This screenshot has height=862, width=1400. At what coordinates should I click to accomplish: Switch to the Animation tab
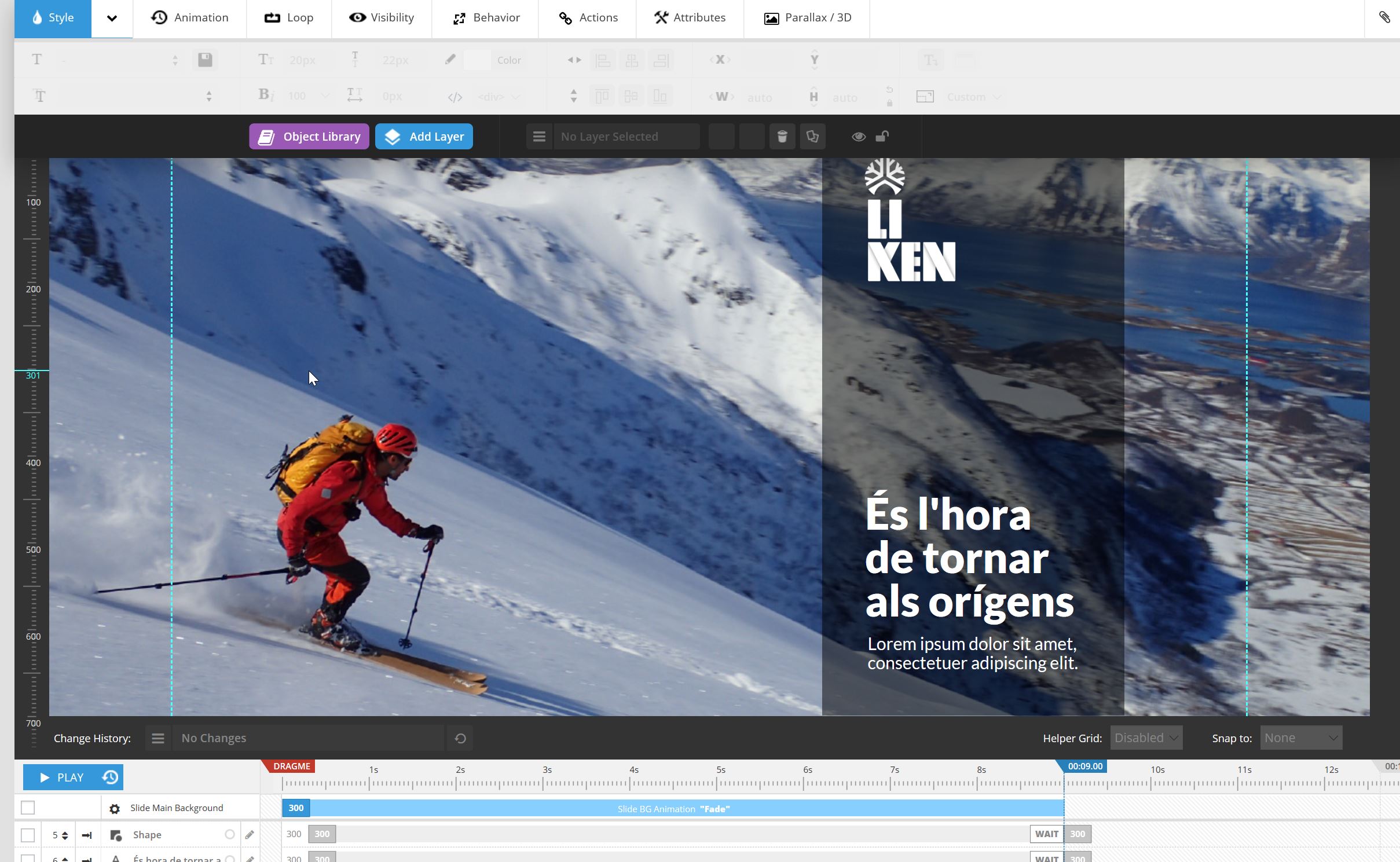pyautogui.click(x=190, y=18)
